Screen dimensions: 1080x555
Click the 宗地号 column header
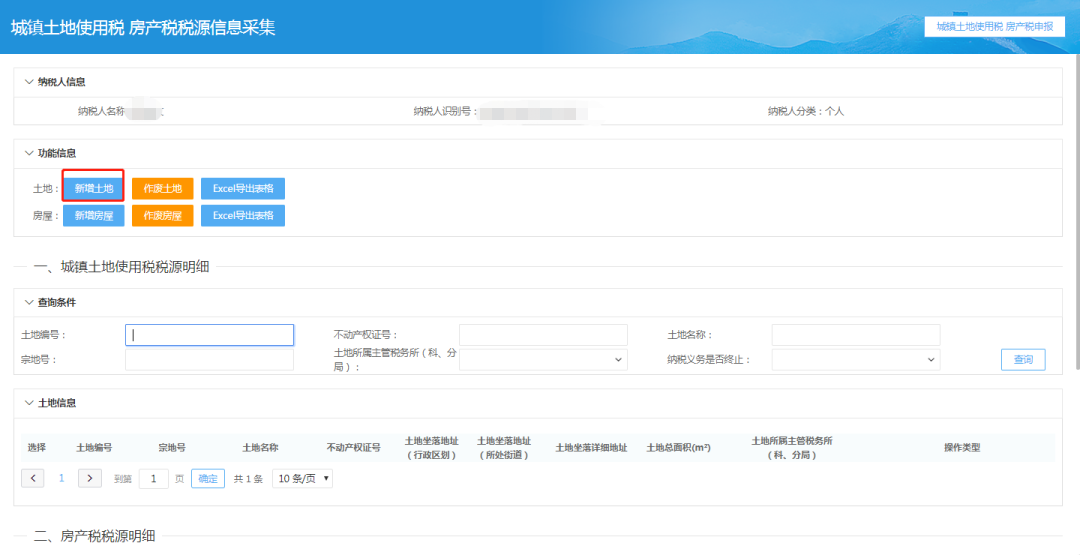(x=172, y=448)
